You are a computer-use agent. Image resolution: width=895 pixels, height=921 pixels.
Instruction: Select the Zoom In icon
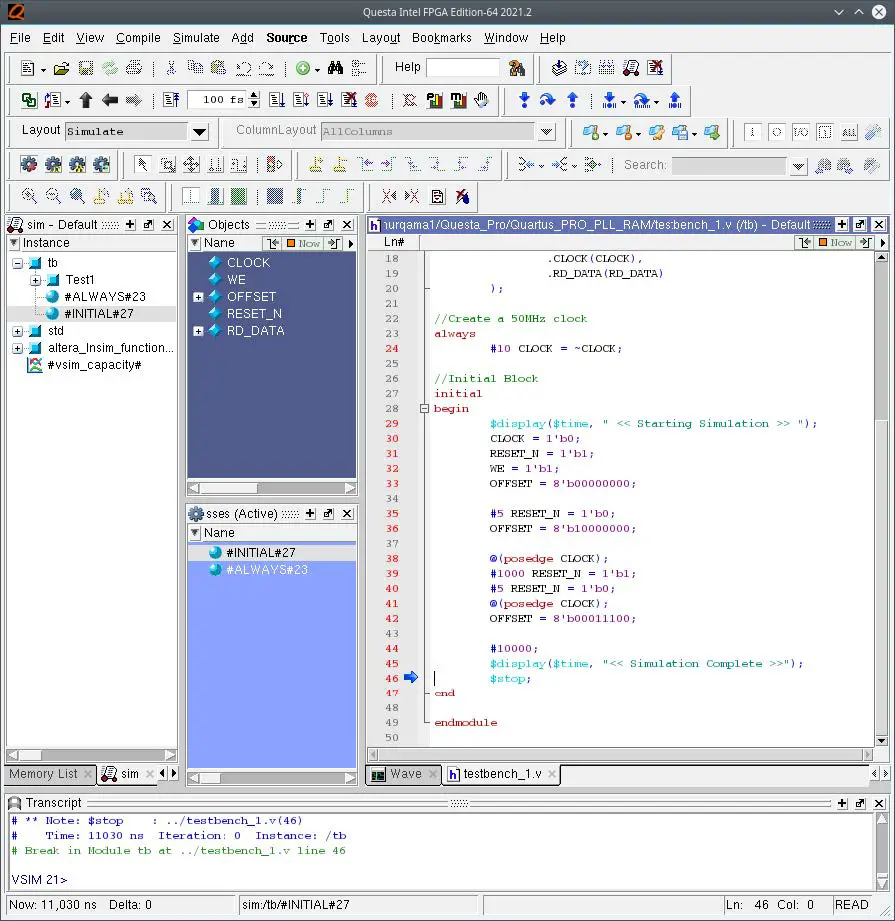pos(28,196)
